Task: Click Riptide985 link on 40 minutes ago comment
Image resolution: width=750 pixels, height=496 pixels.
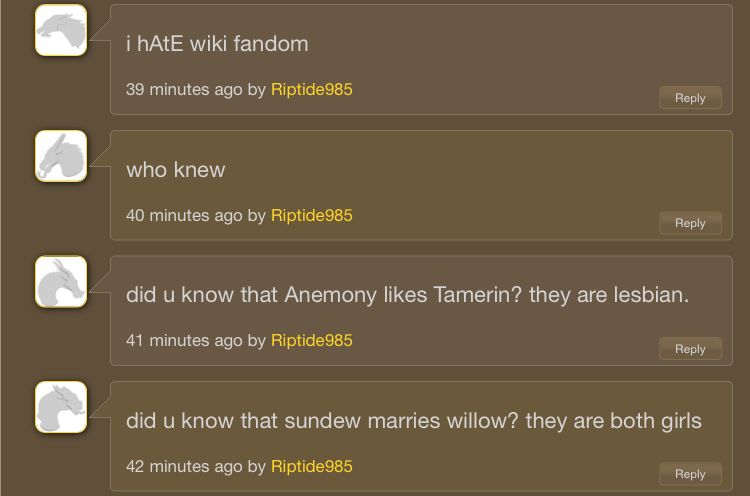Action: (x=311, y=215)
